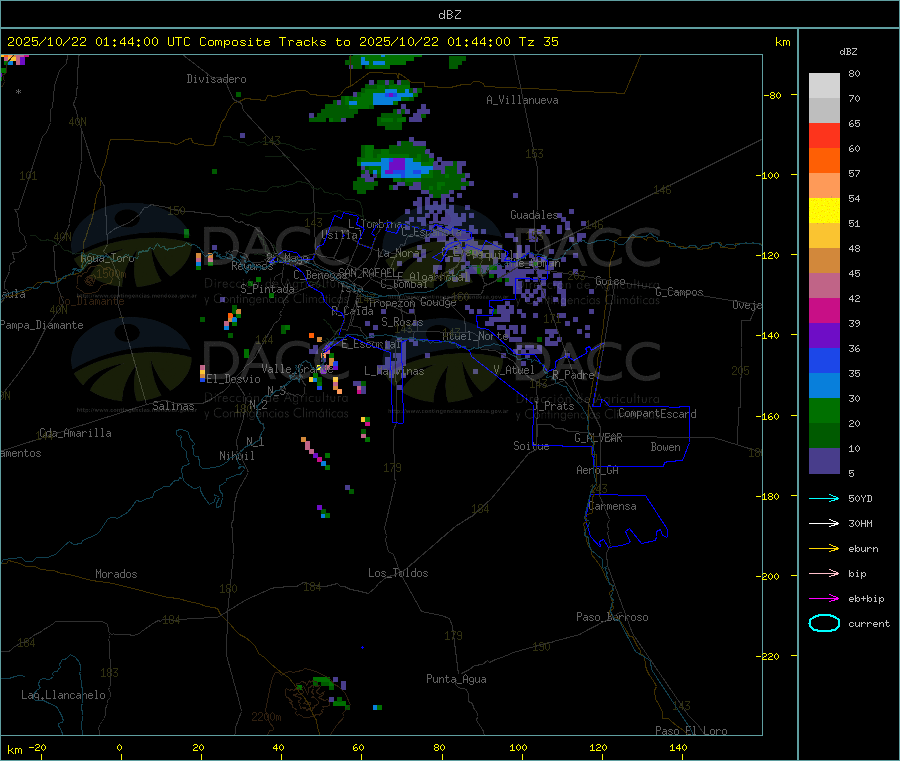Pick the slate-purple 5 dBZ color swatch
This screenshot has height=761, width=900.
coord(824,461)
